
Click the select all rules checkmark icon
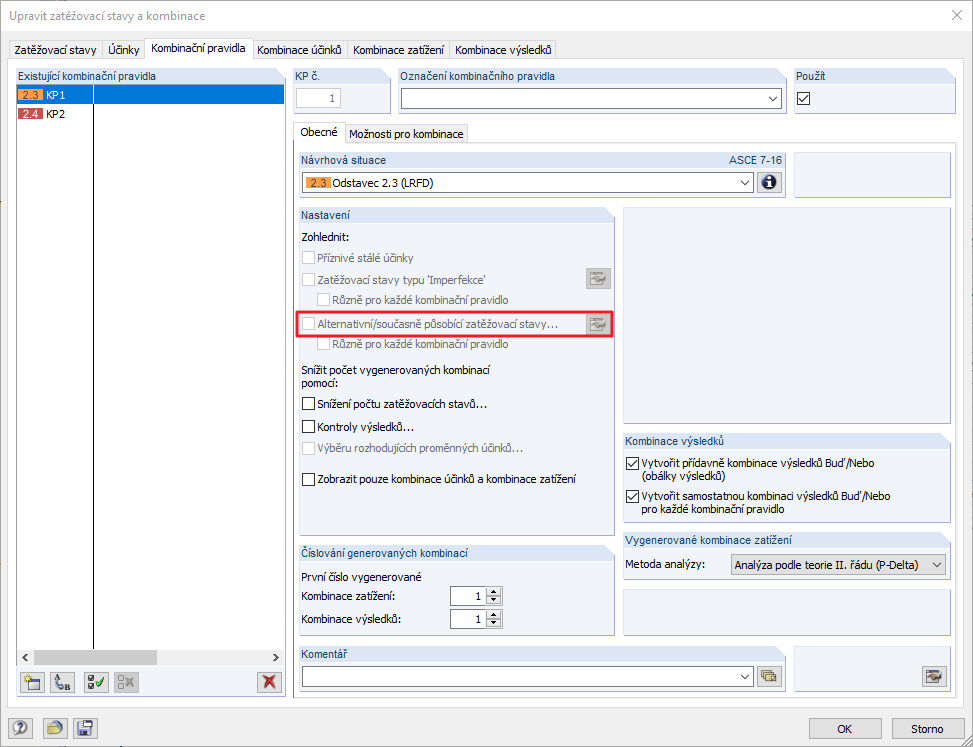coord(96,682)
